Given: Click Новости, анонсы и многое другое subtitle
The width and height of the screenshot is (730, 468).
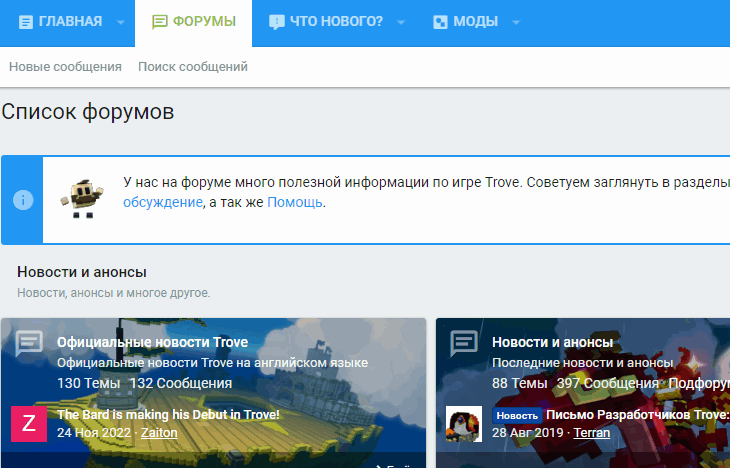Looking at the screenshot, I should (x=114, y=293).
